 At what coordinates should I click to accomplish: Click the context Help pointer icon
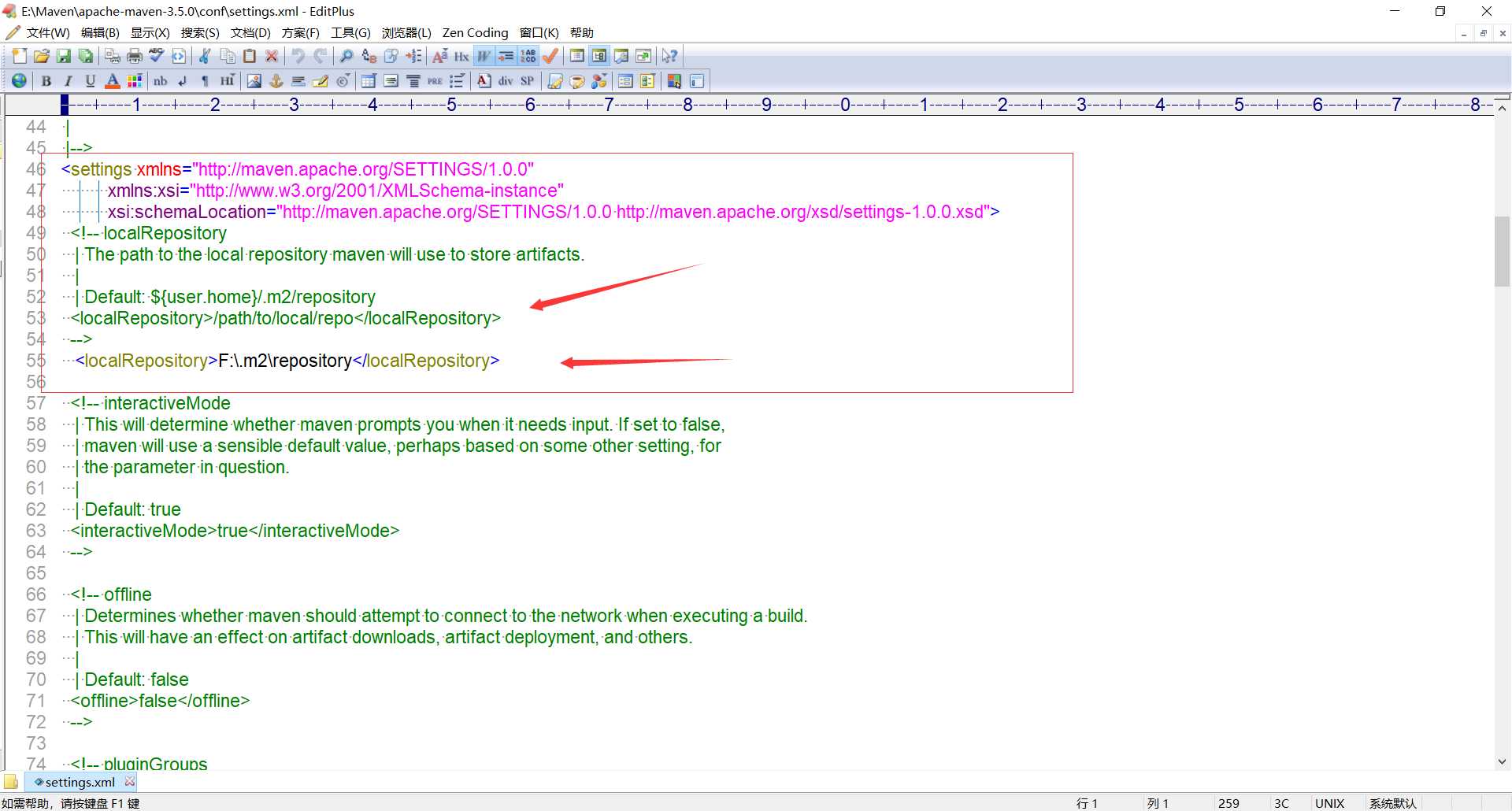pos(669,56)
